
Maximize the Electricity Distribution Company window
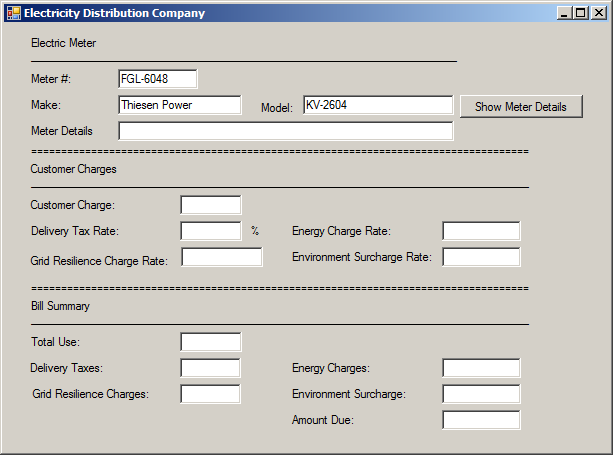[x=581, y=13]
